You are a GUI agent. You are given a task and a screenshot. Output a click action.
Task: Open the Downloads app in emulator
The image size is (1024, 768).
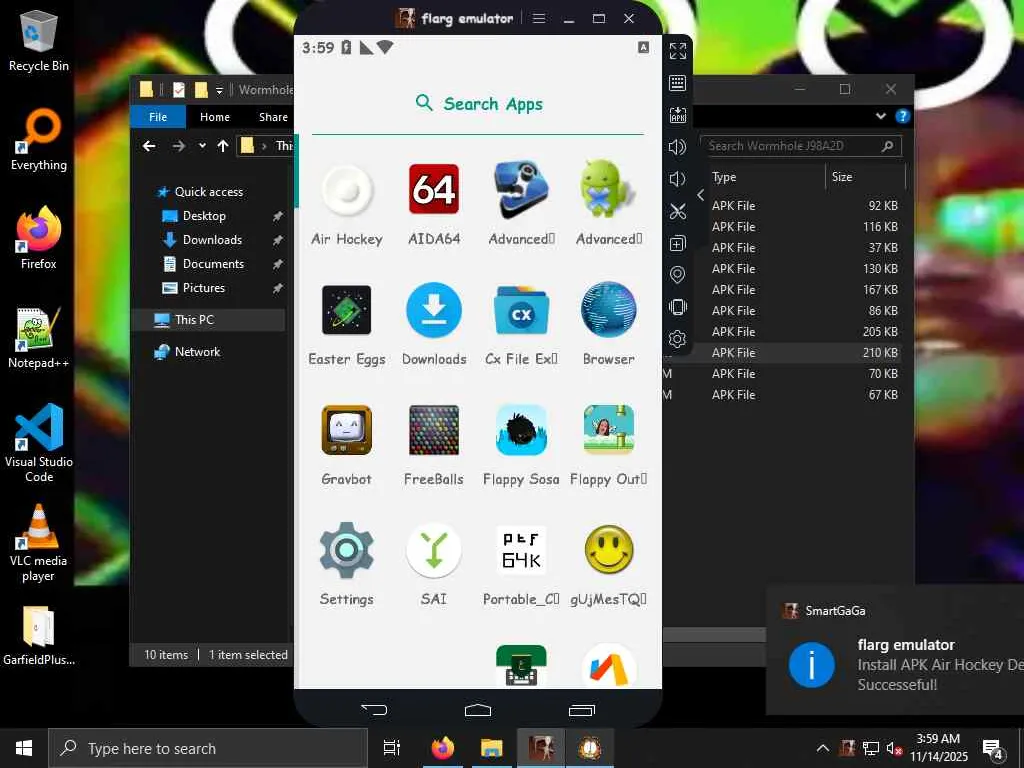pyautogui.click(x=434, y=325)
